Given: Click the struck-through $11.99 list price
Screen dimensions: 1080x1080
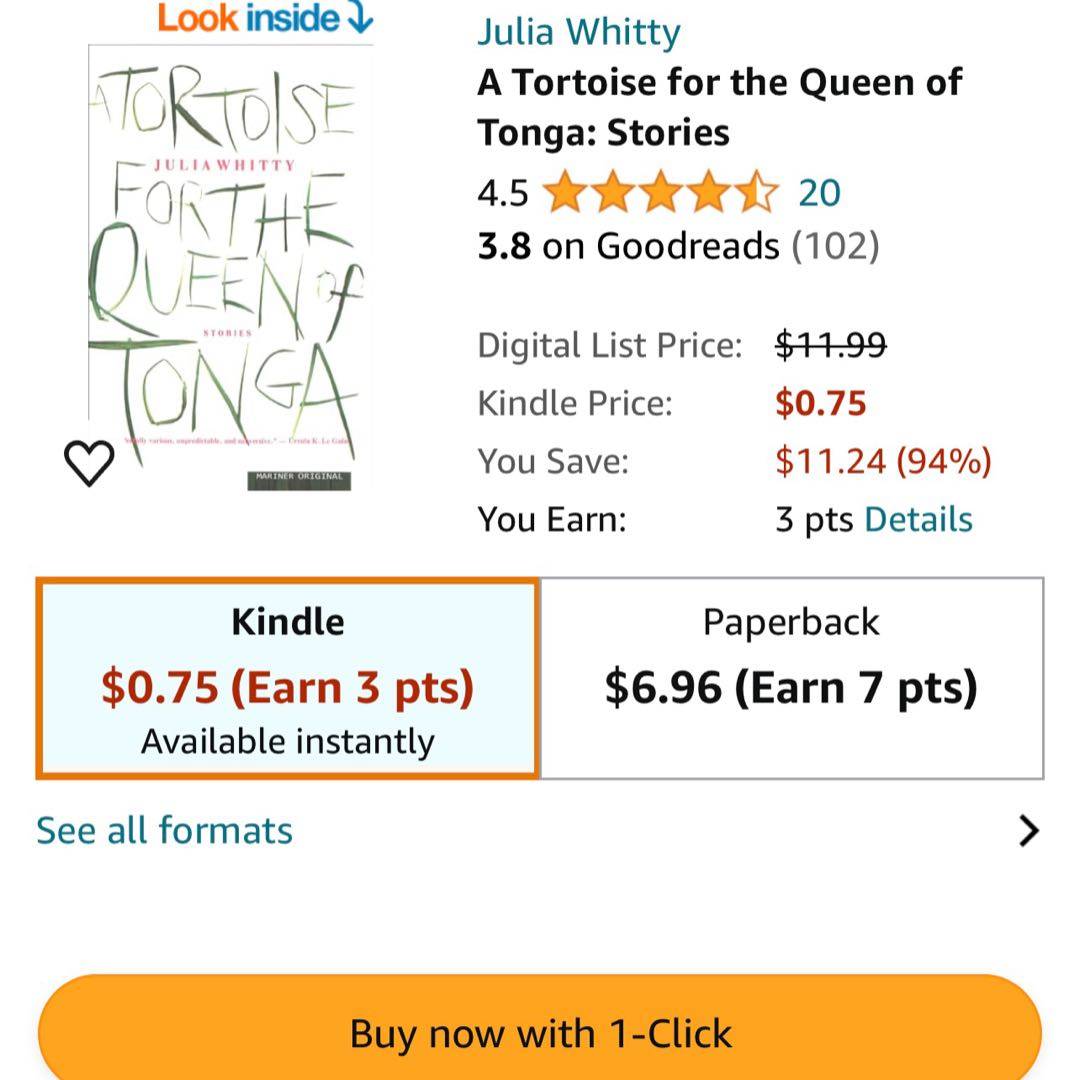Looking at the screenshot, I should tap(830, 346).
